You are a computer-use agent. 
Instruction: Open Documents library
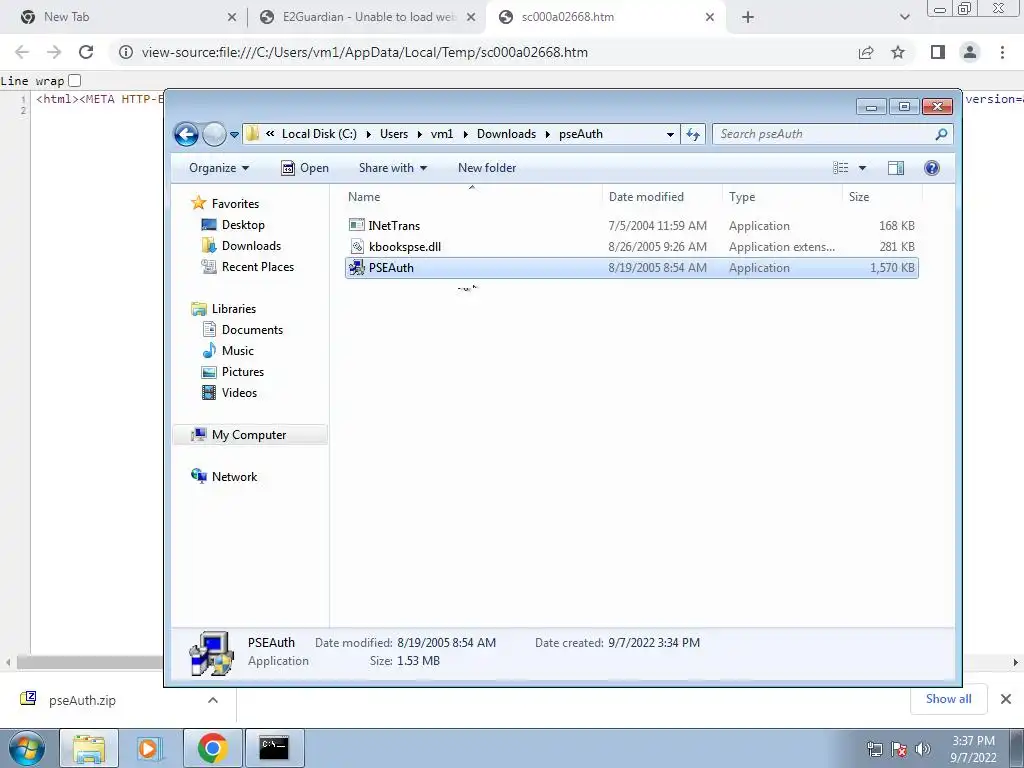(242, 330)
